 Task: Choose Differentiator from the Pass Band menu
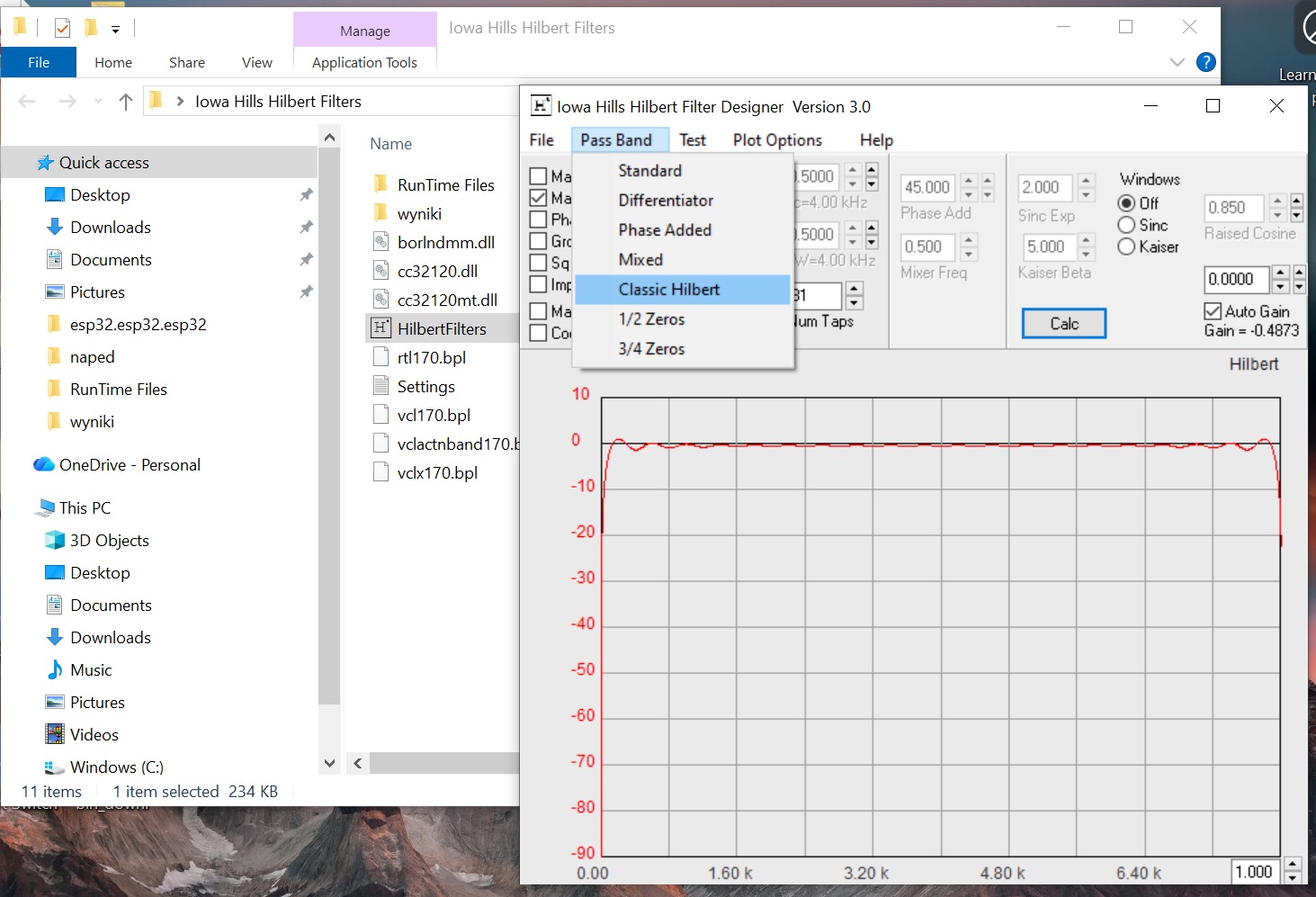point(682,201)
